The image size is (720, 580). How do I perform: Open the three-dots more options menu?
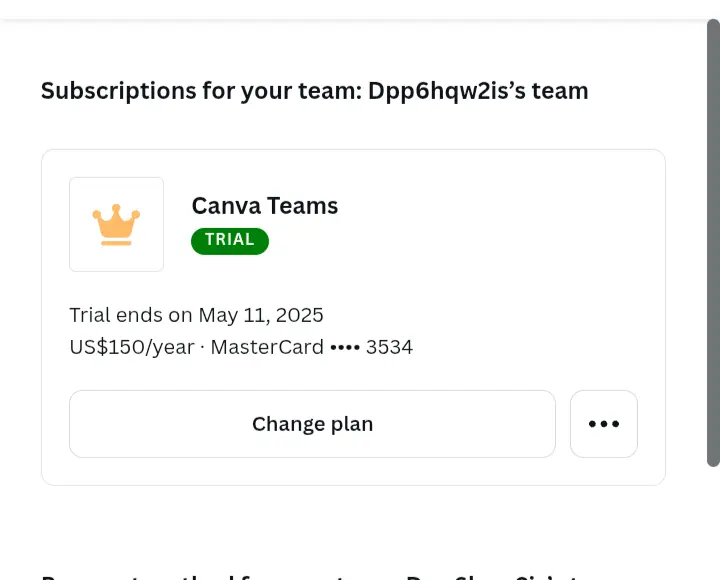(604, 424)
